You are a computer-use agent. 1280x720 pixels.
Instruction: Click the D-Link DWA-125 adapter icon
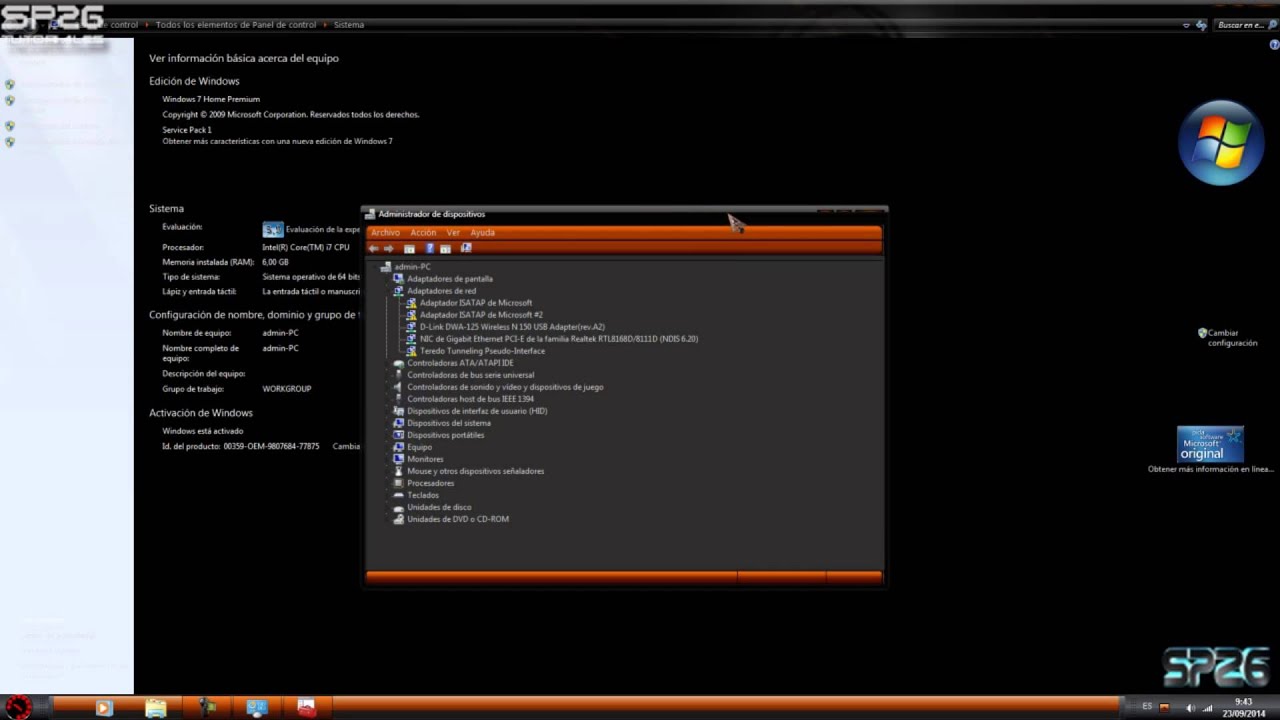coord(412,327)
